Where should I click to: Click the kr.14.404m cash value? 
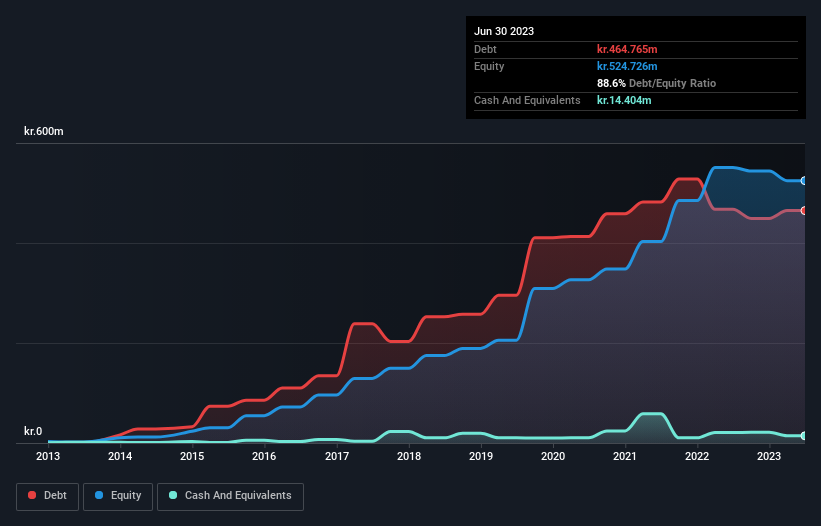624,100
